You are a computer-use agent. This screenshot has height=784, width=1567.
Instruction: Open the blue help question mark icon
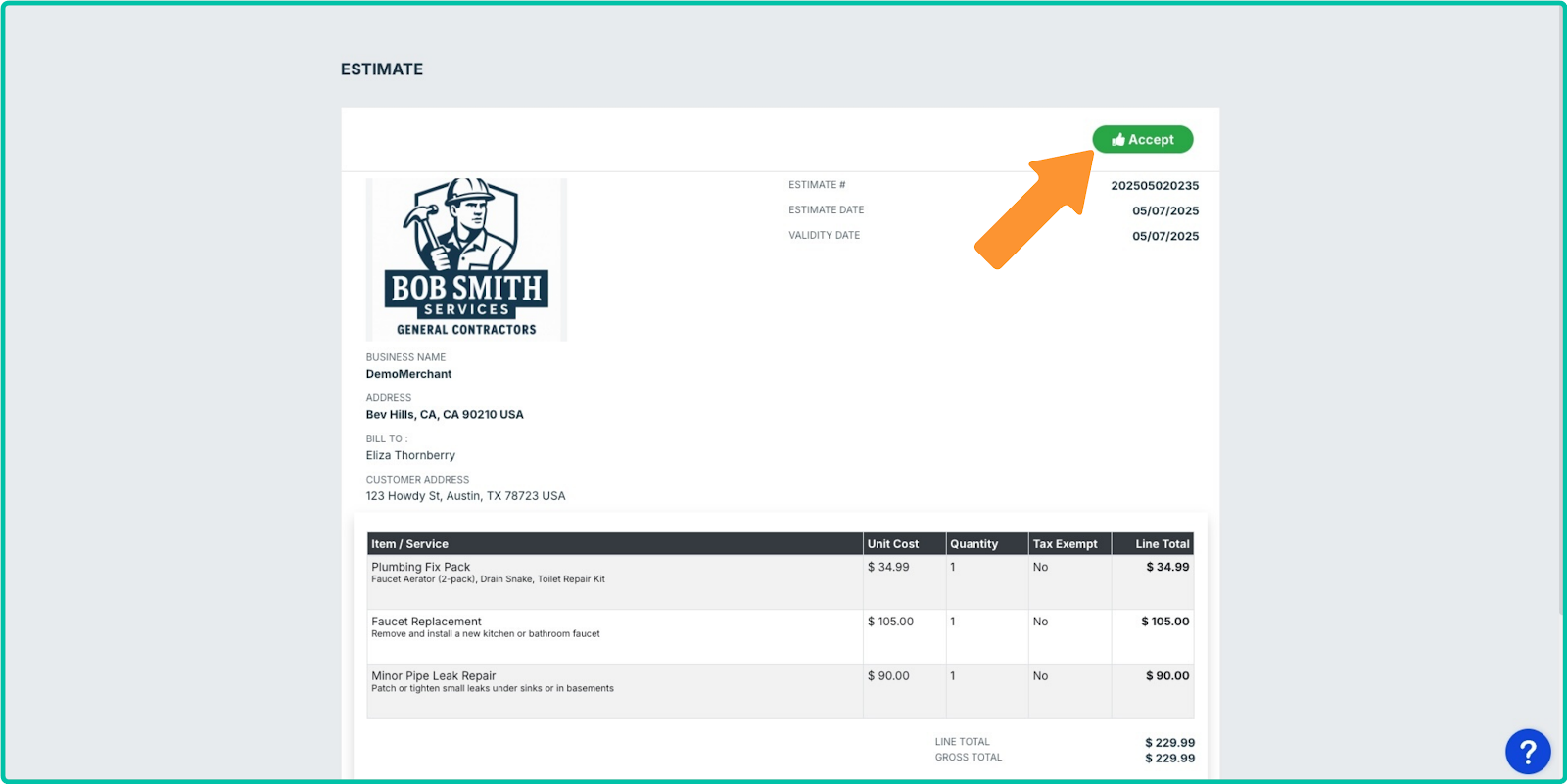point(1527,752)
